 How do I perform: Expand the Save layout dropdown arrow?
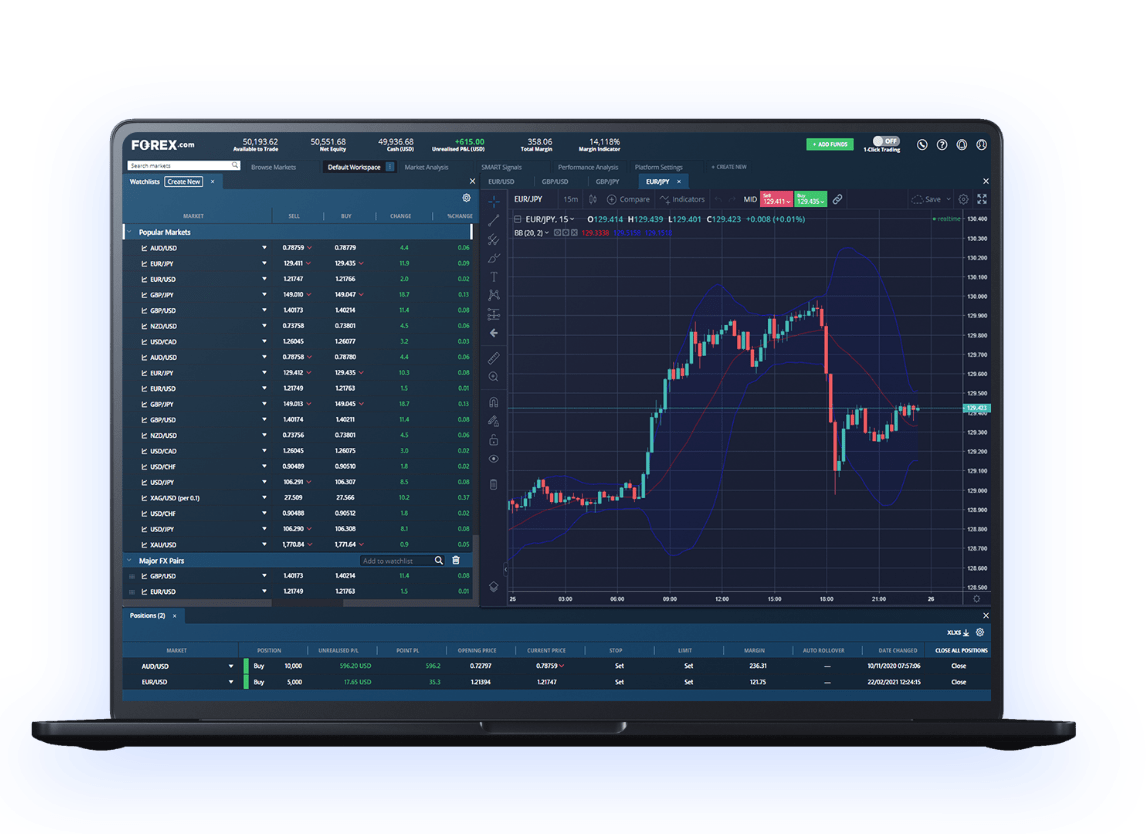click(x=948, y=199)
